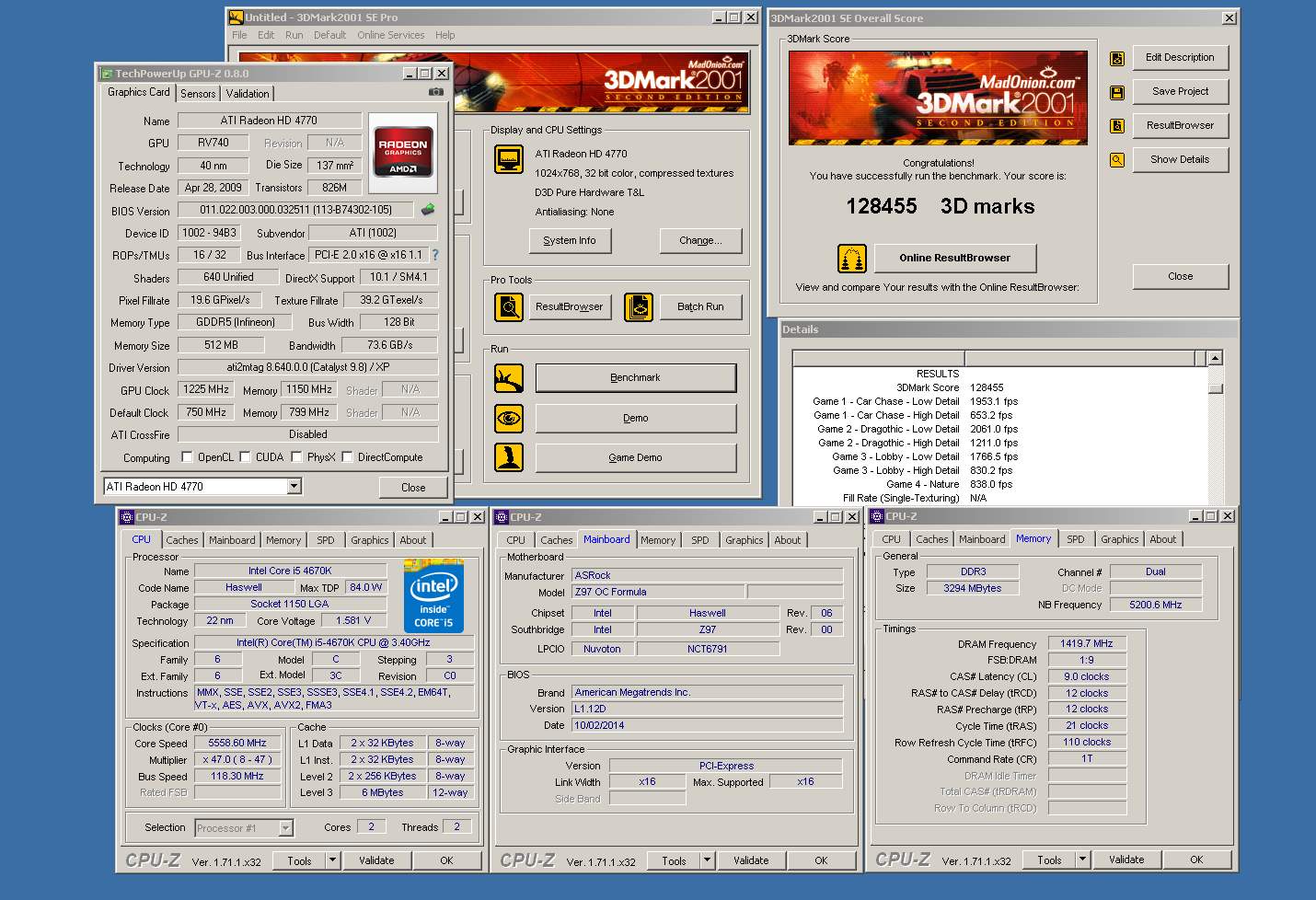Click the 3DMark2001 SE Pro title bar icon
This screenshot has height=900, width=1316.
click(237, 17)
